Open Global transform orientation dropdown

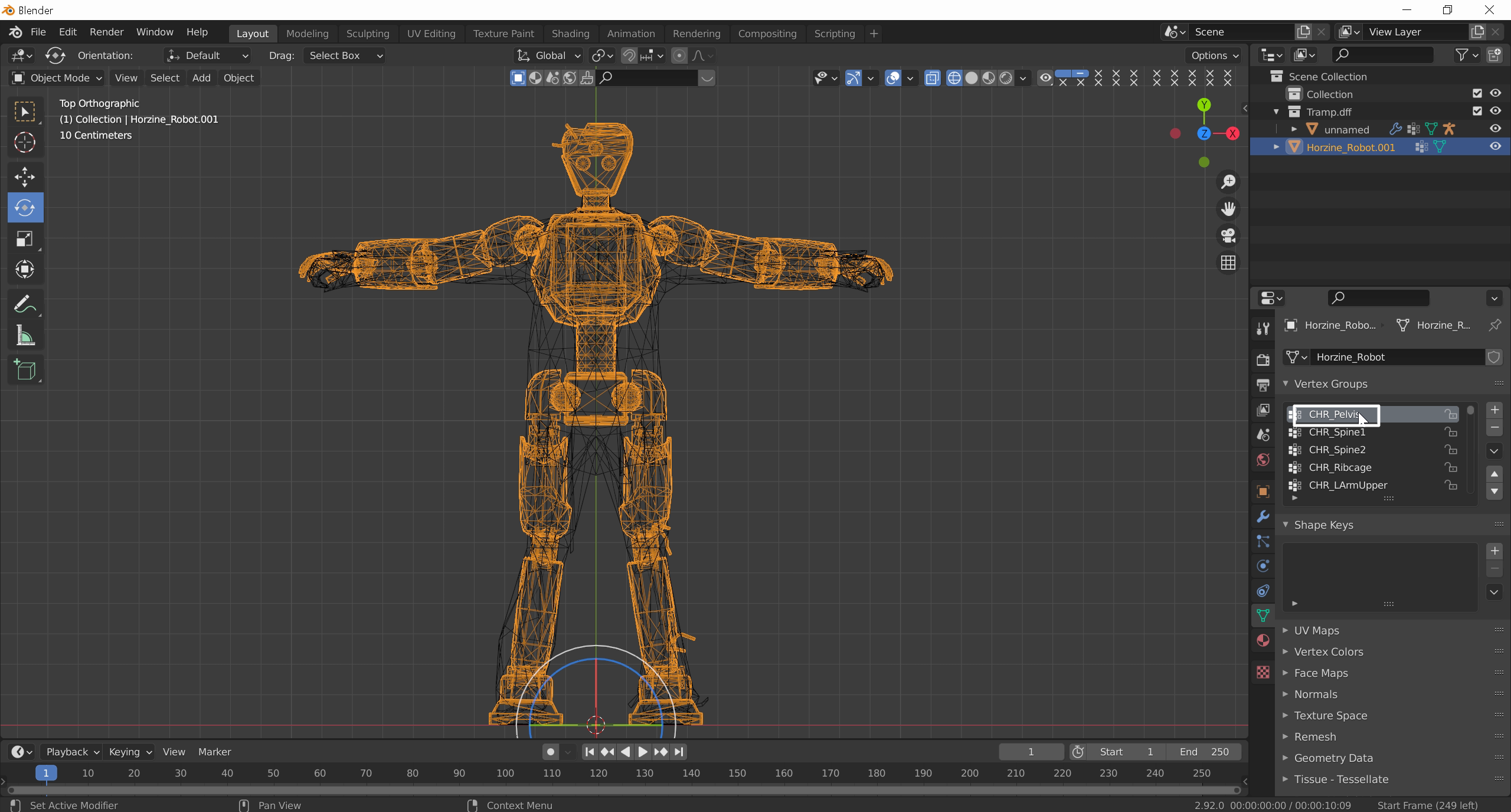[x=549, y=55]
